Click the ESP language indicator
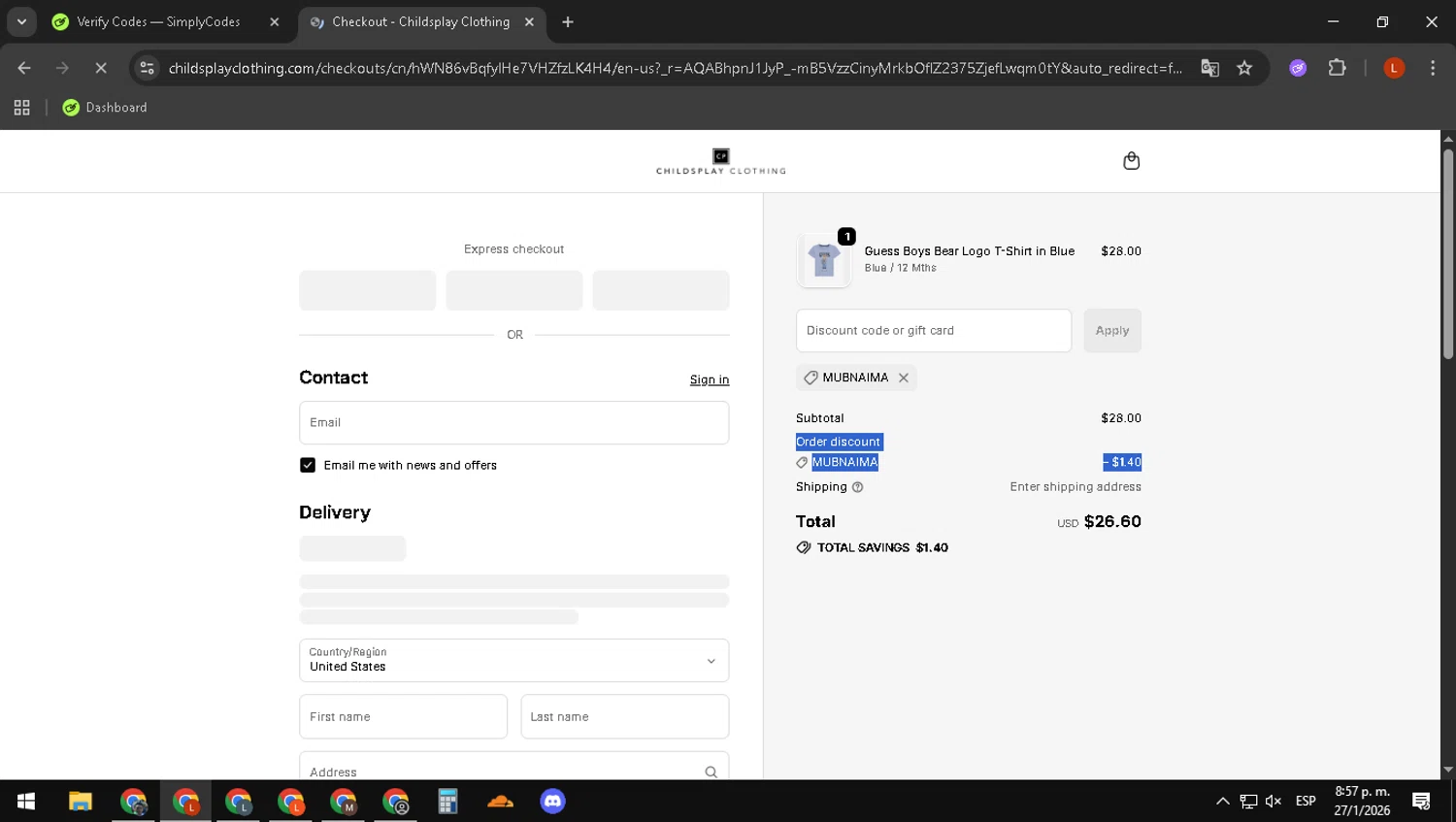This screenshot has height=822, width=1456. [x=1306, y=802]
